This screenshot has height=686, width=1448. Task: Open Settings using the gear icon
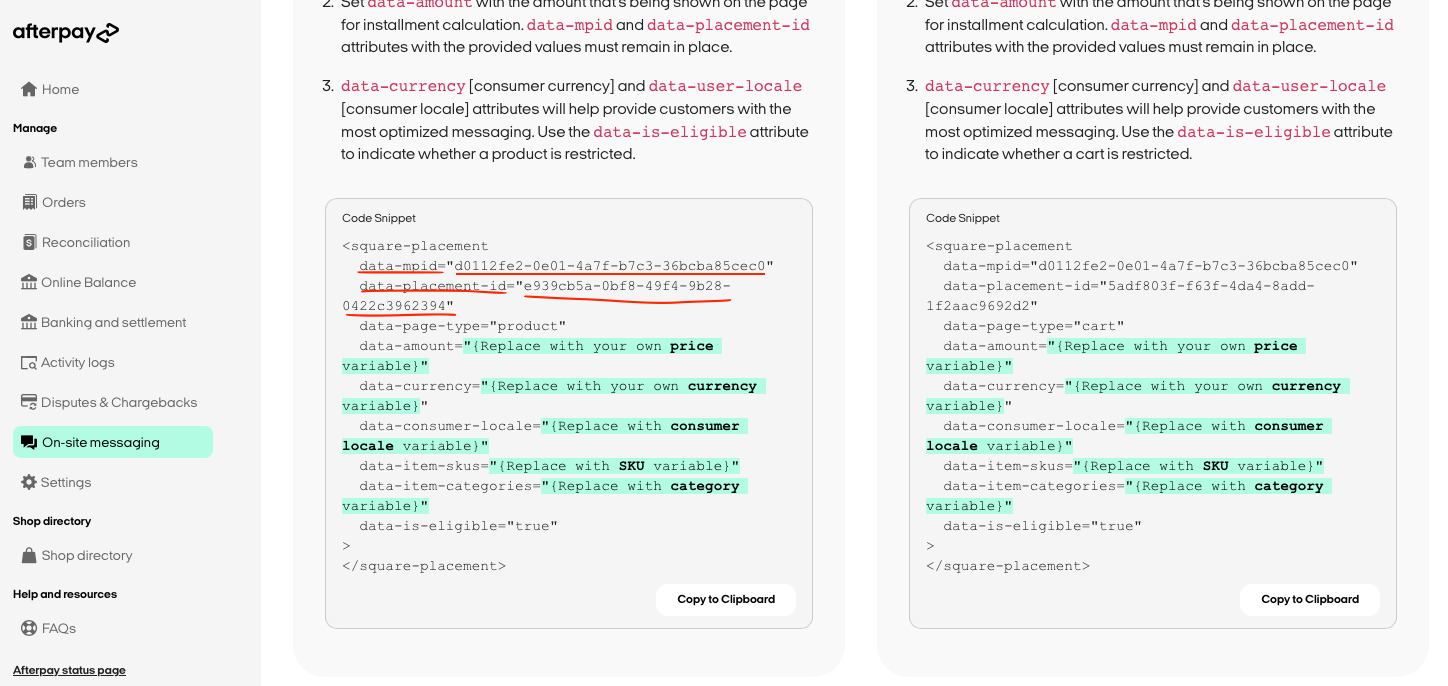[29, 482]
